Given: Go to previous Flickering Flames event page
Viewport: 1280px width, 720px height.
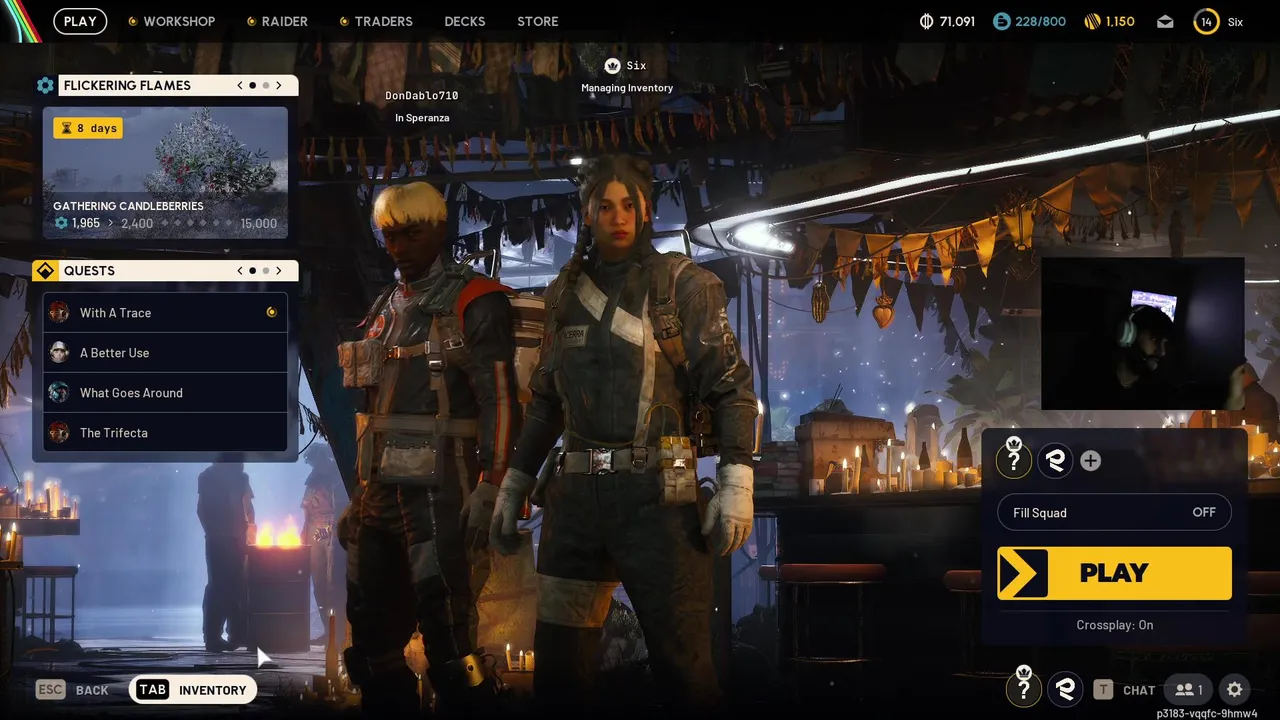Looking at the screenshot, I should (x=240, y=86).
